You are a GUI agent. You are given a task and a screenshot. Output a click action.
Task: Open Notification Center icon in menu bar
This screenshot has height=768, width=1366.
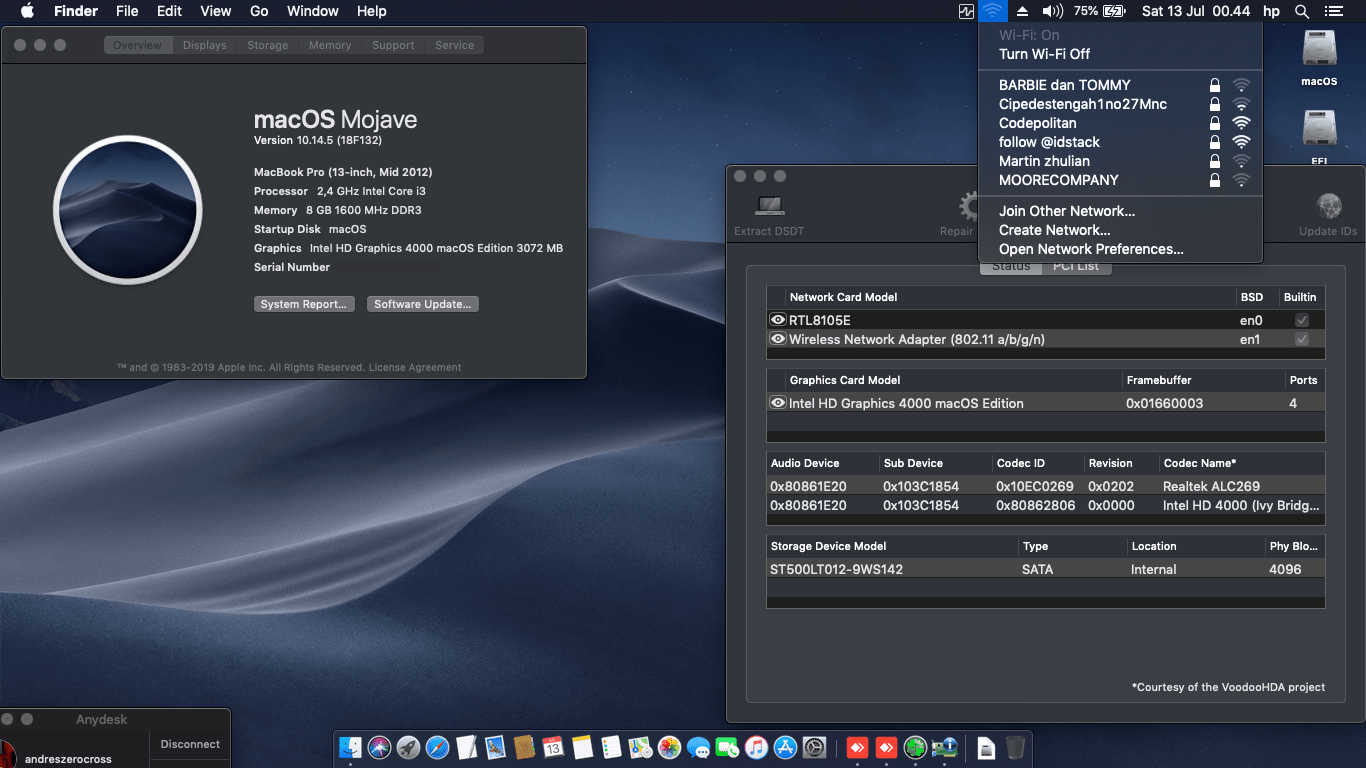pyautogui.click(x=1333, y=11)
